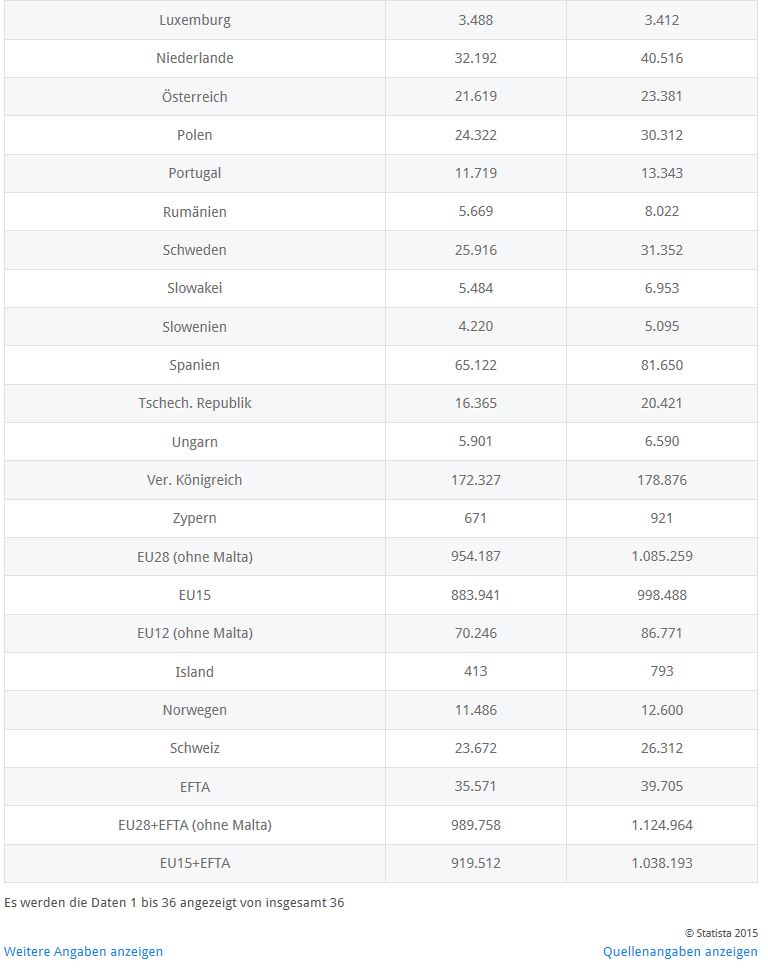This screenshot has height=970, width=768.
Task: Select the Schweden row label
Action: [x=195, y=250]
